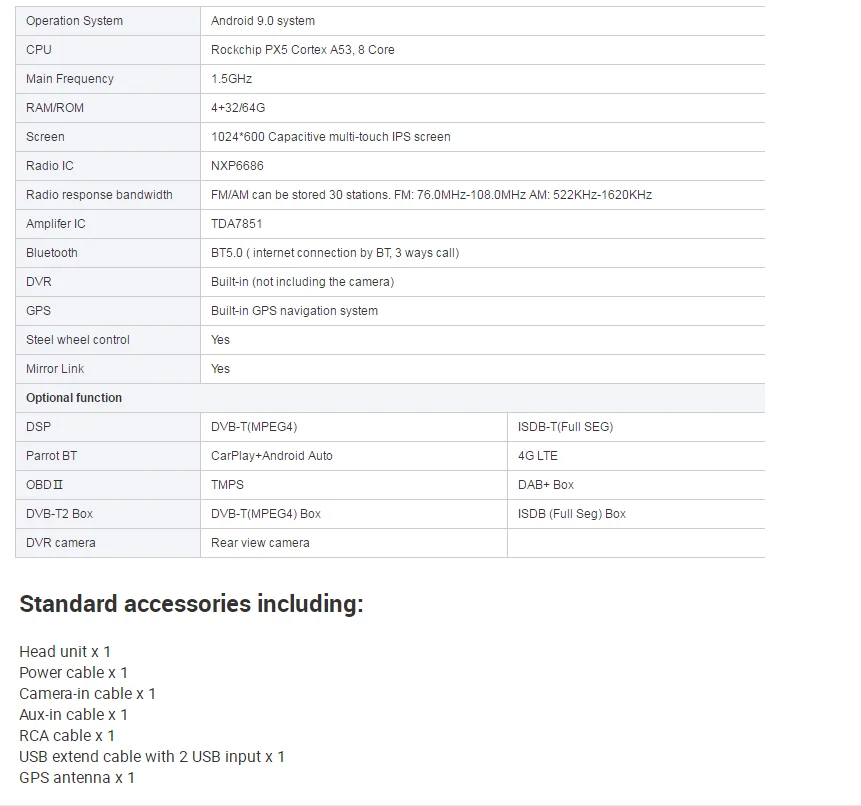Select the 'ISDB (Full Seg) Box' cell
Viewport: 861px width, 806px height.
(572, 514)
